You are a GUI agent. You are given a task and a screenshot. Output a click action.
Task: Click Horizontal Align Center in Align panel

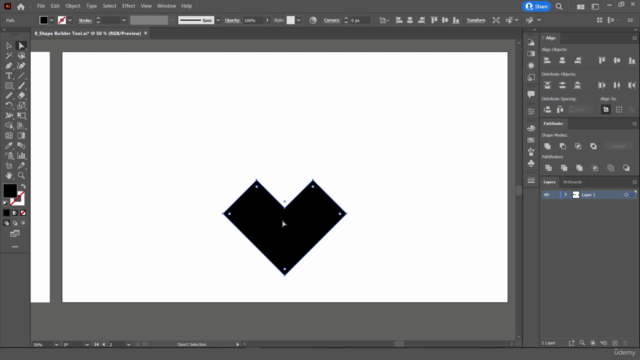(562, 60)
